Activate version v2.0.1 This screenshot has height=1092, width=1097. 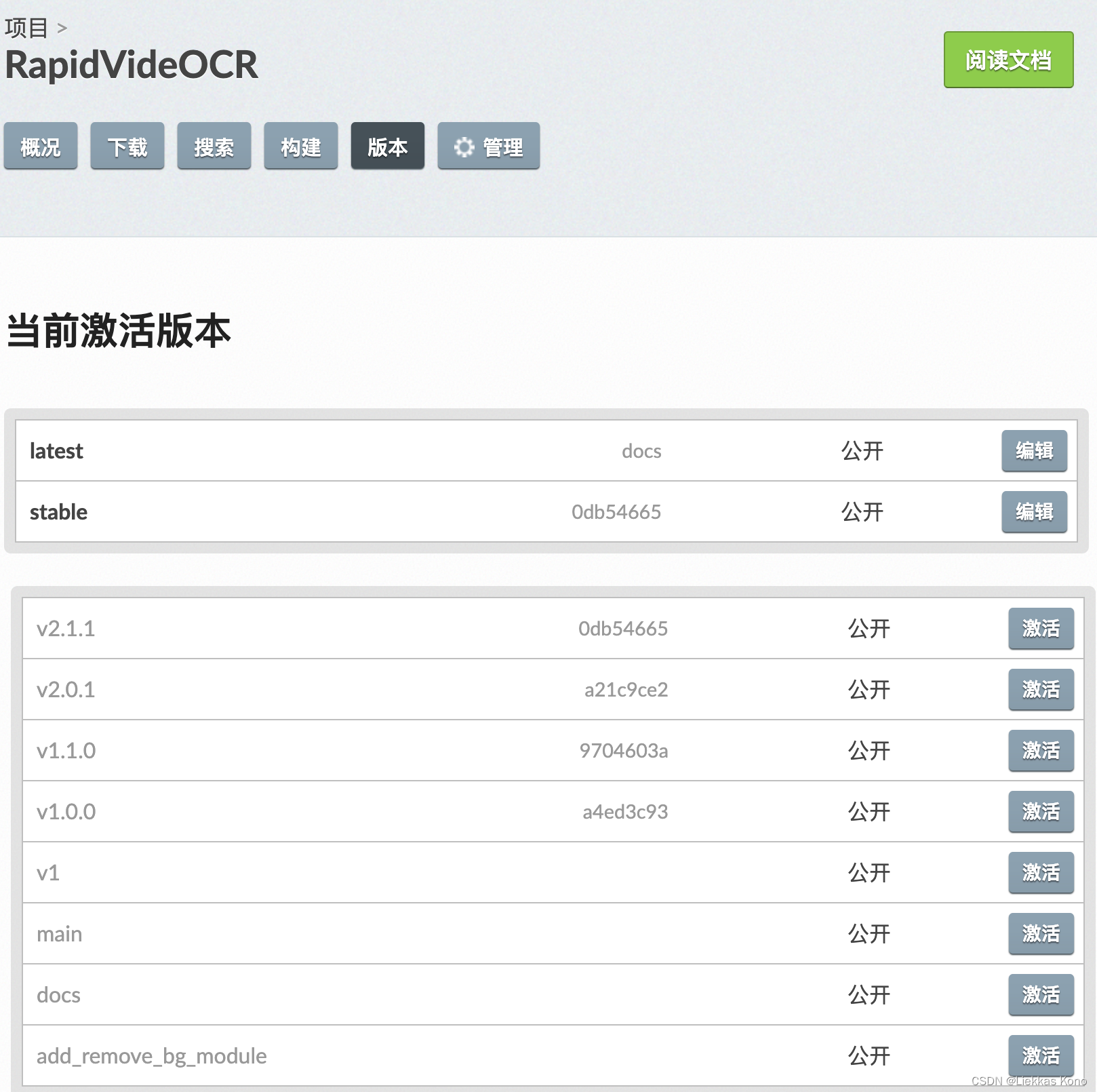point(1041,690)
